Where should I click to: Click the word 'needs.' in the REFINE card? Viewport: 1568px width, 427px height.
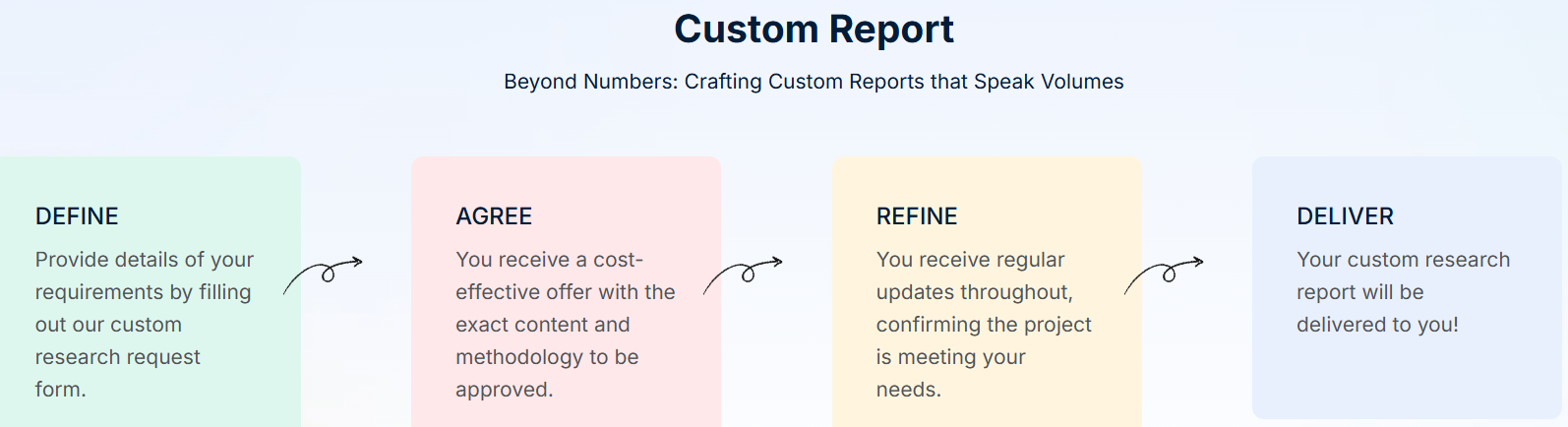[909, 390]
